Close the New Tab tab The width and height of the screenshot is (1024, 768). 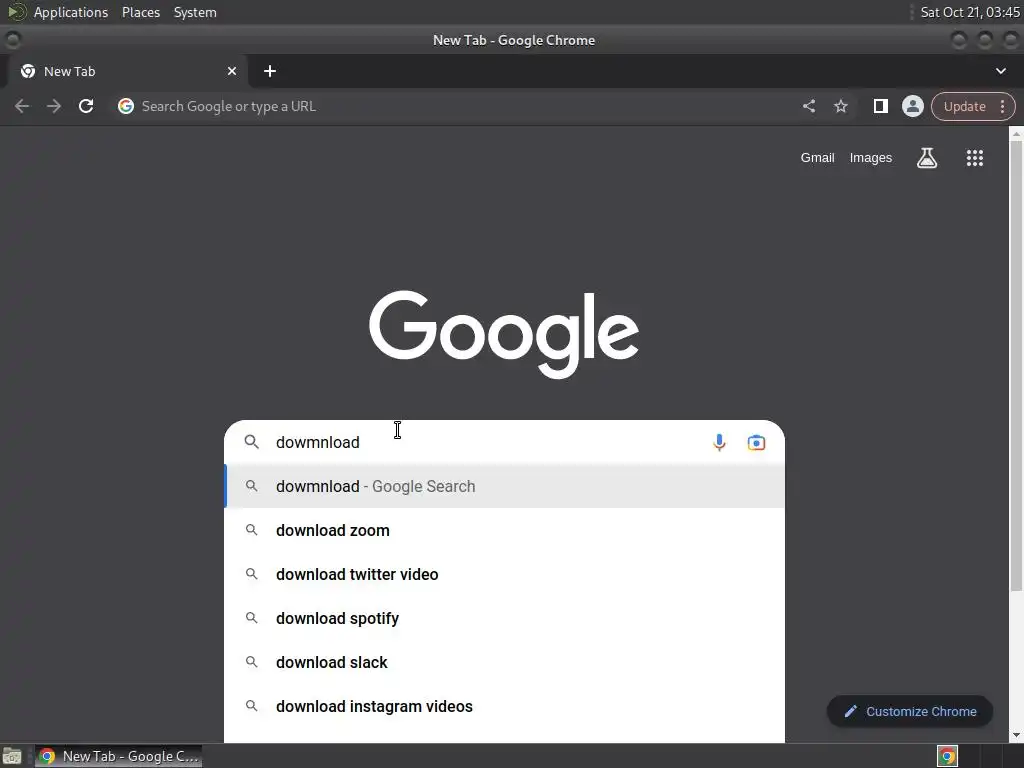tap(232, 71)
